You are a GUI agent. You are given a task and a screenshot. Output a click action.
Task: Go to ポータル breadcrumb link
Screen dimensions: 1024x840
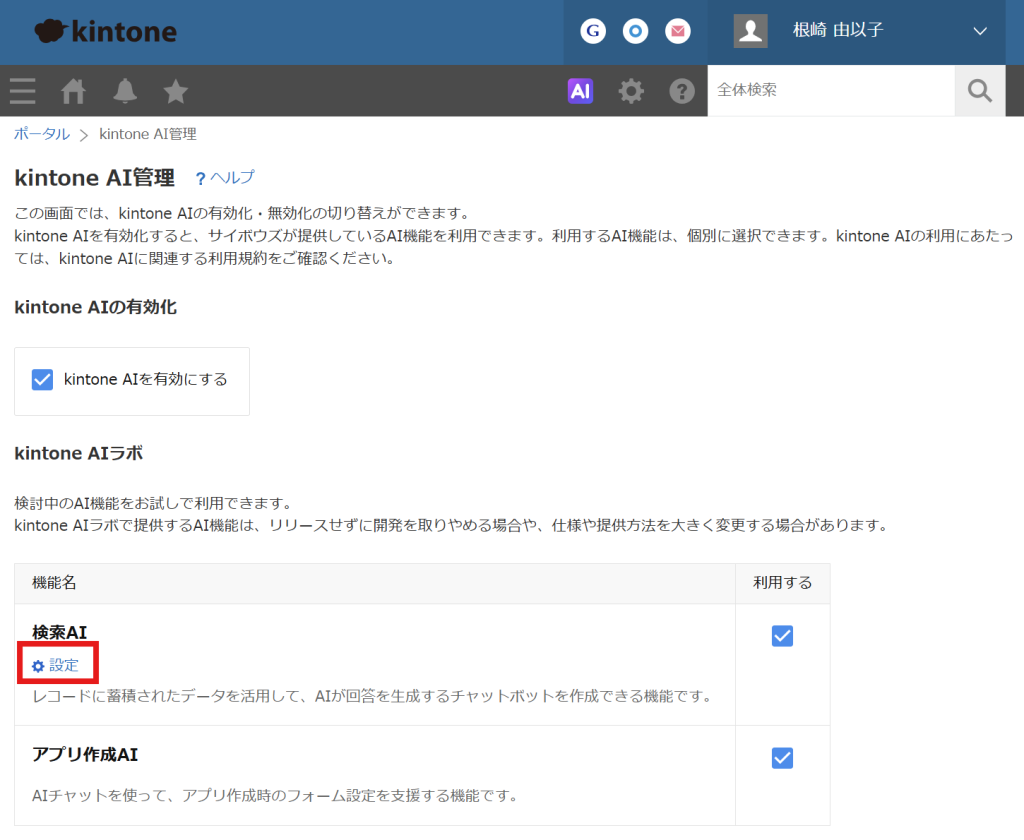(42, 134)
